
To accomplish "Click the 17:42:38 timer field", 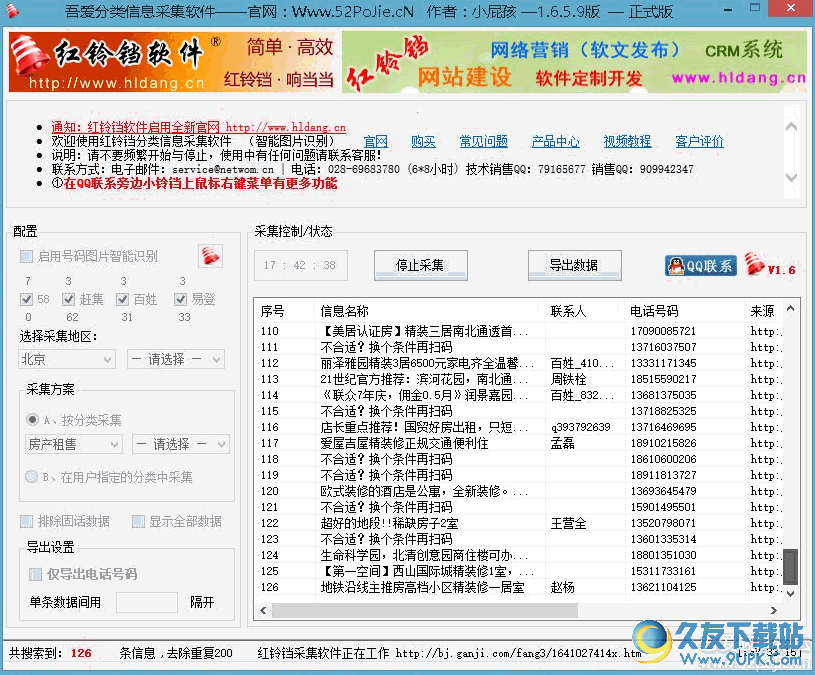I will click(300, 266).
